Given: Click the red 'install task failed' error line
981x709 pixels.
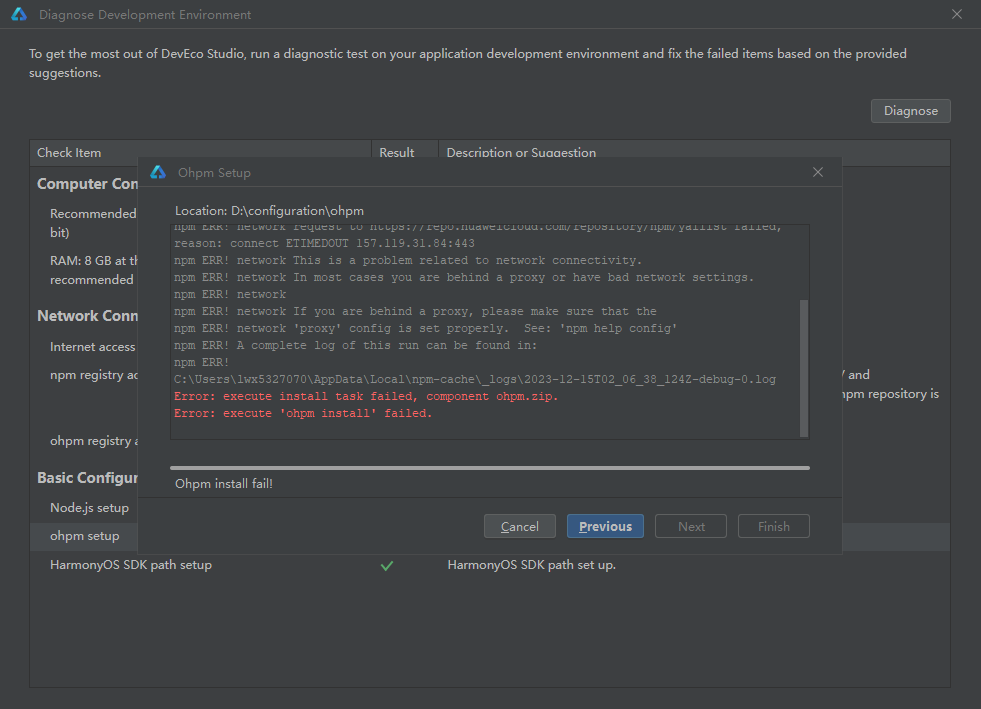Looking at the screenshot, I should coord(366,396).
